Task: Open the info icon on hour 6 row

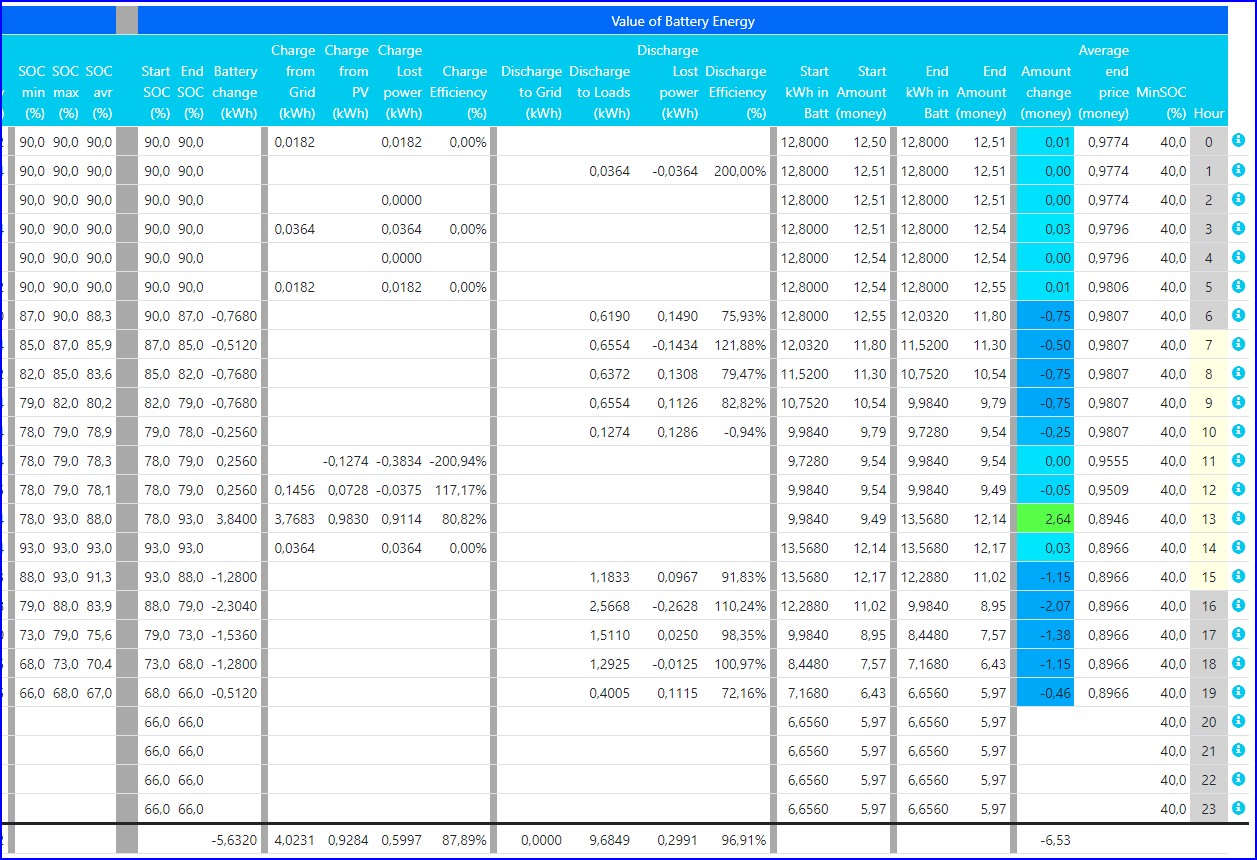Action: tap(1238, 315)
